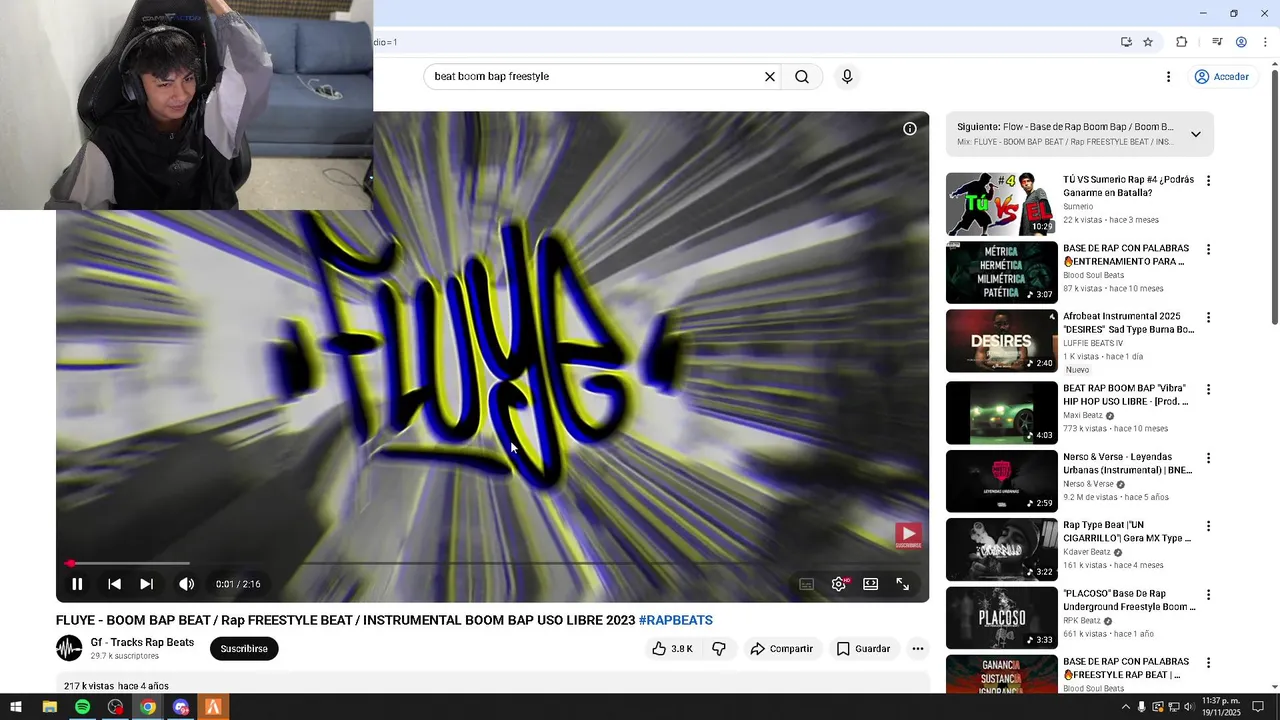This screenshot has width=1280, height=720.
Task: Open the Windows Start menu
Action: 16,707
